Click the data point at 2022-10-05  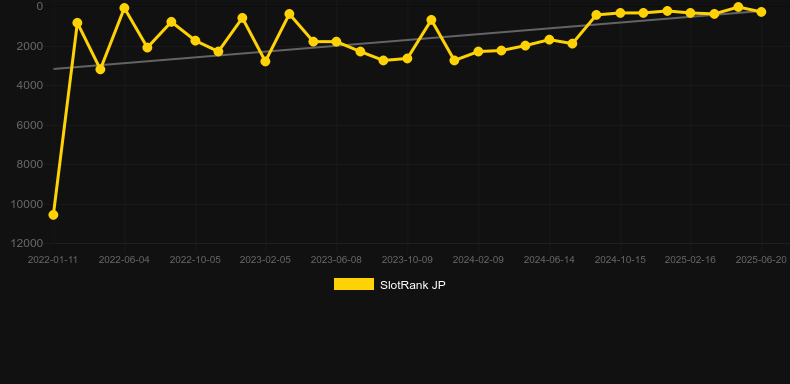[195, 40]
